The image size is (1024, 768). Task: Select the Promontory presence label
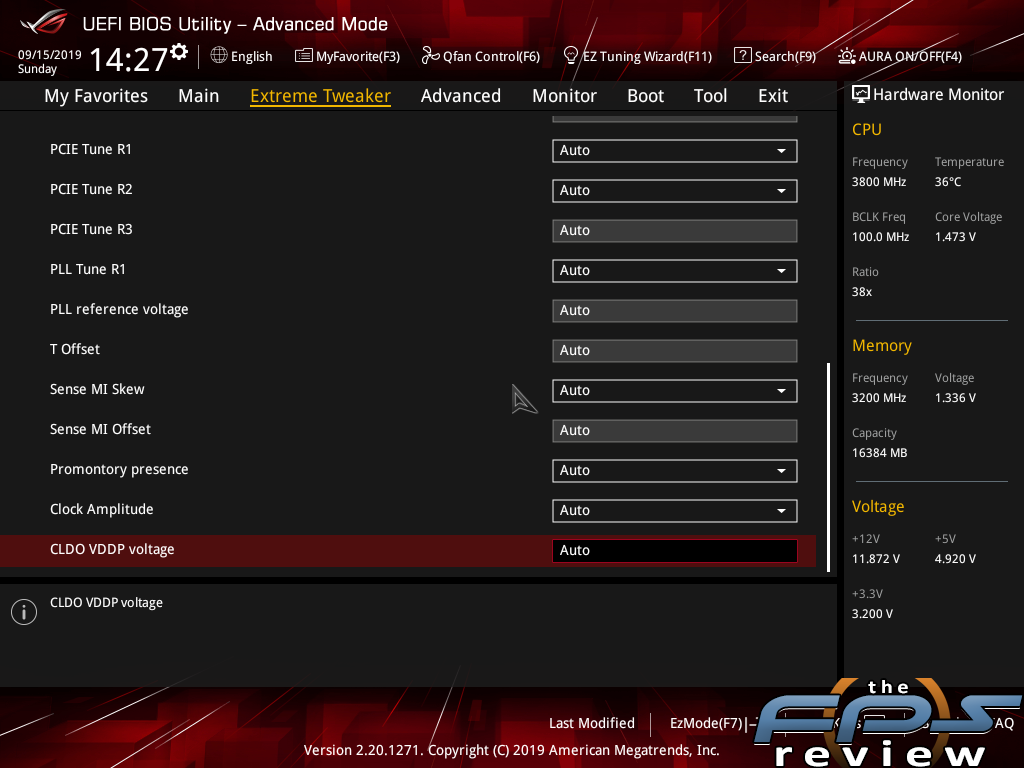pos(119,470)
